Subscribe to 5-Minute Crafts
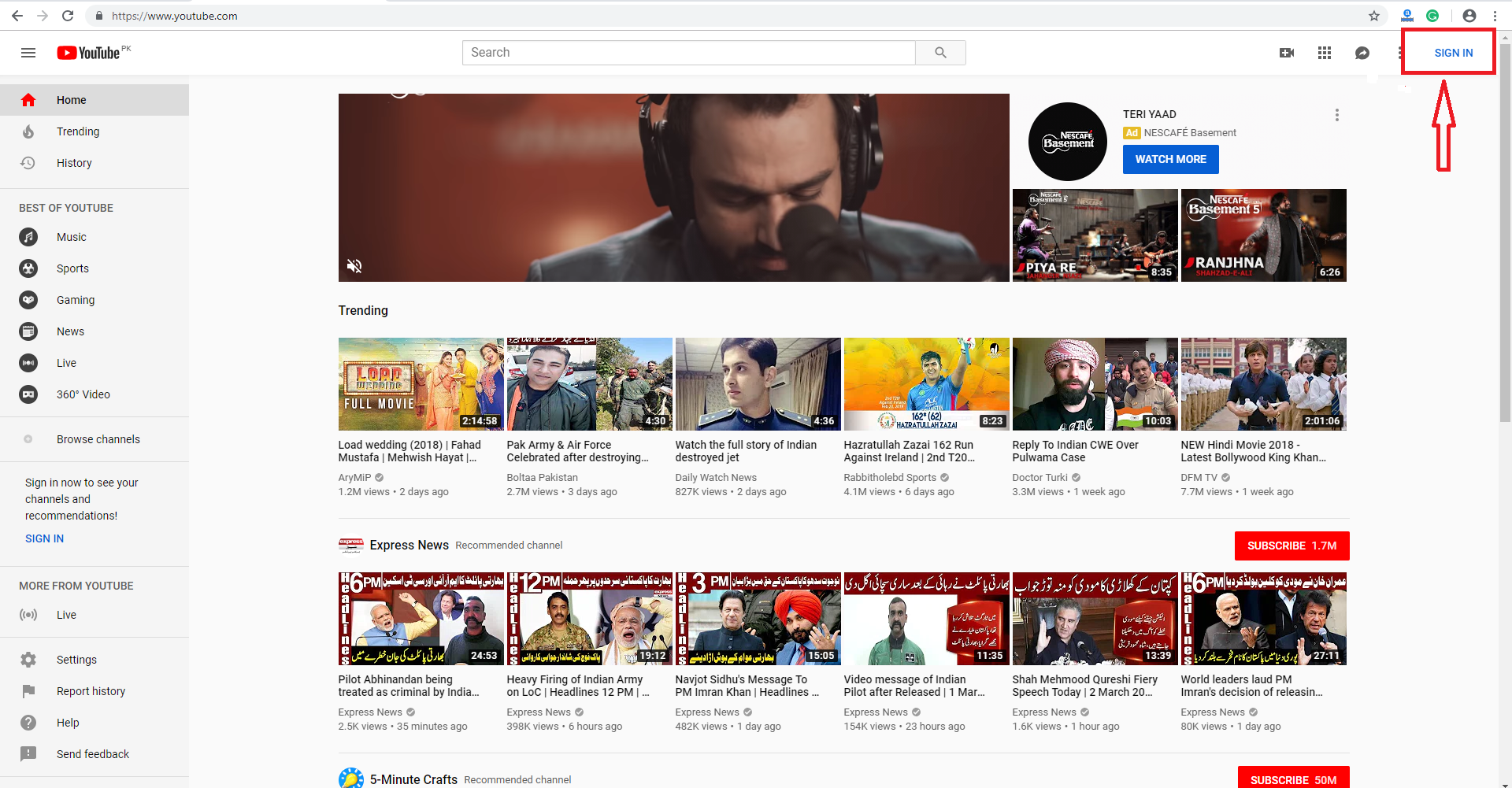 point(1293,779)
